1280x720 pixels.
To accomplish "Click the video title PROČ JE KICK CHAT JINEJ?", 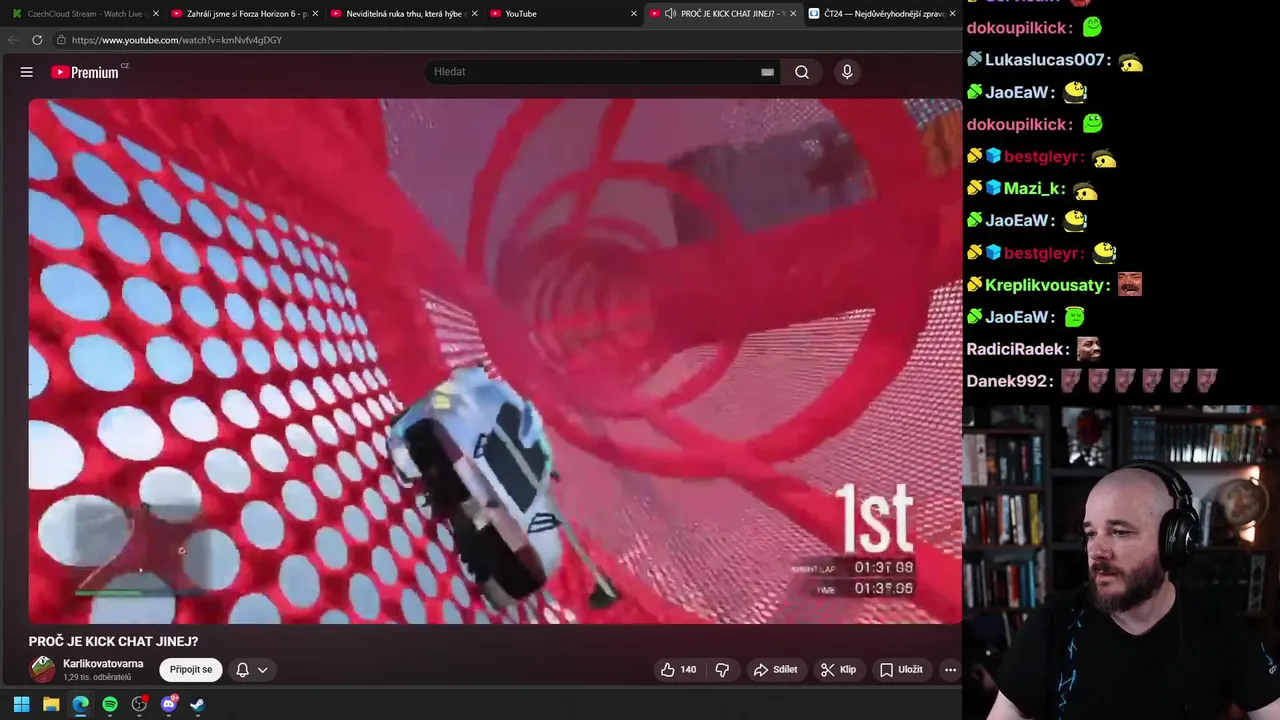I will pyautogui.click(x=113, y=642).
